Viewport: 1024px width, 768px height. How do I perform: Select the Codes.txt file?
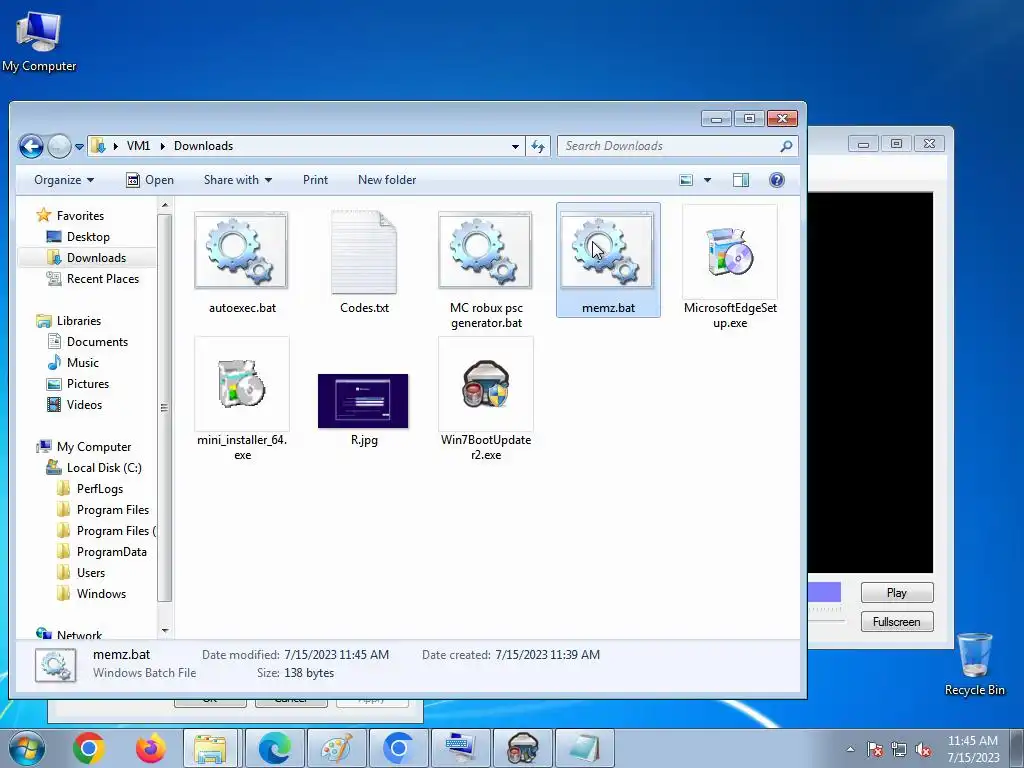[x=364, y=251]
